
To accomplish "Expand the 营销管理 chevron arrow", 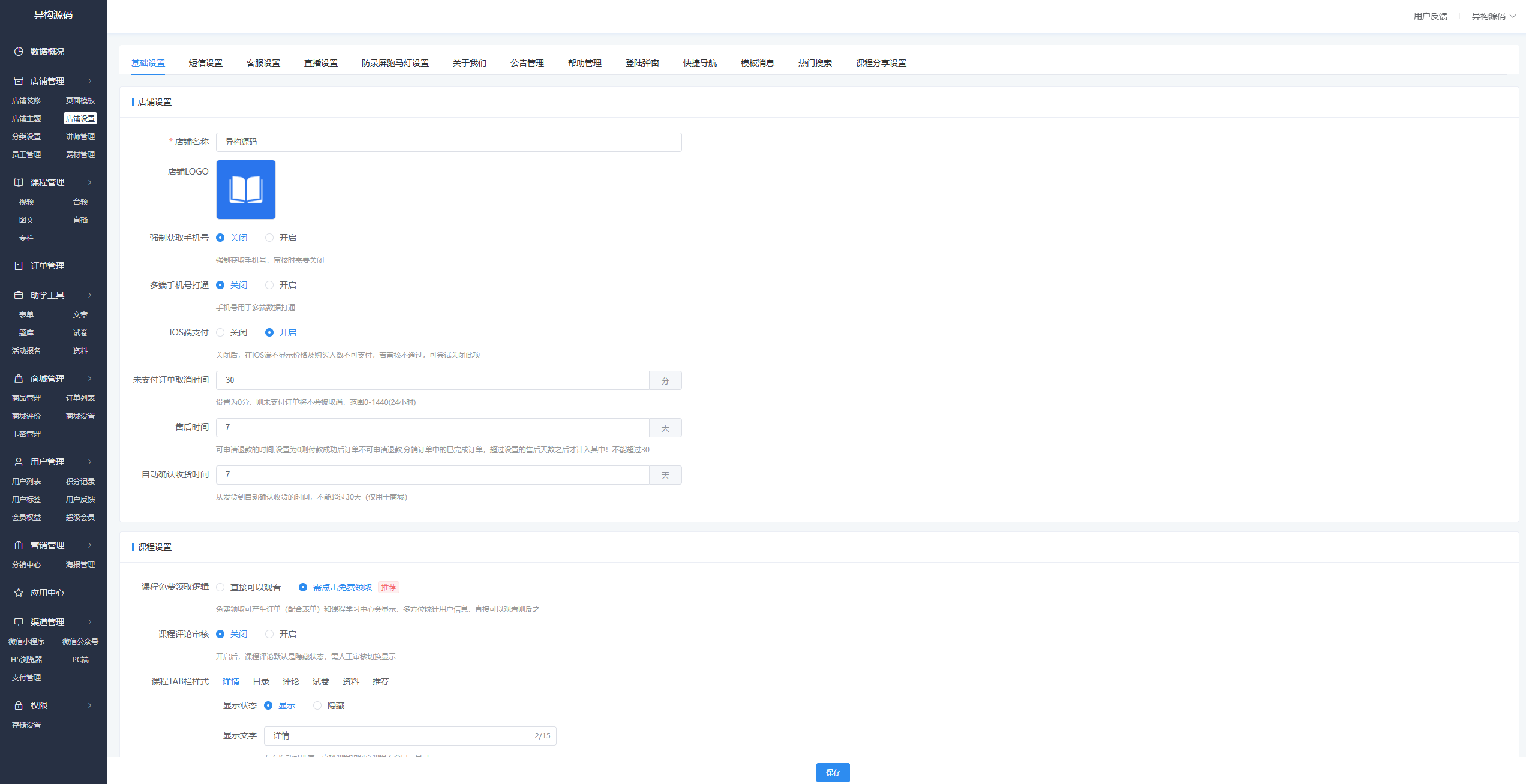I will (x=90, y=545).
